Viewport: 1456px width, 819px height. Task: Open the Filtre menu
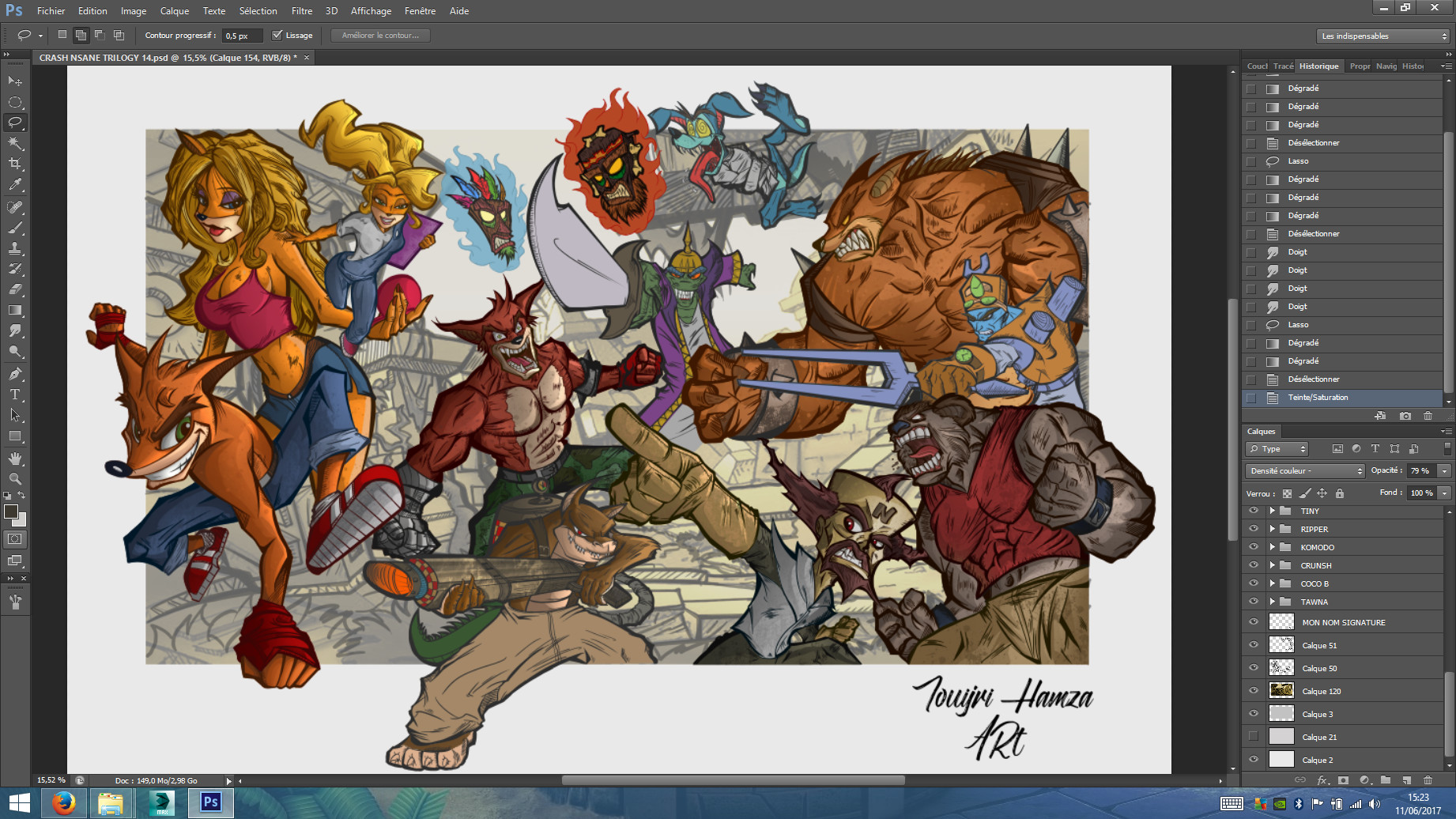pos(301,11)
